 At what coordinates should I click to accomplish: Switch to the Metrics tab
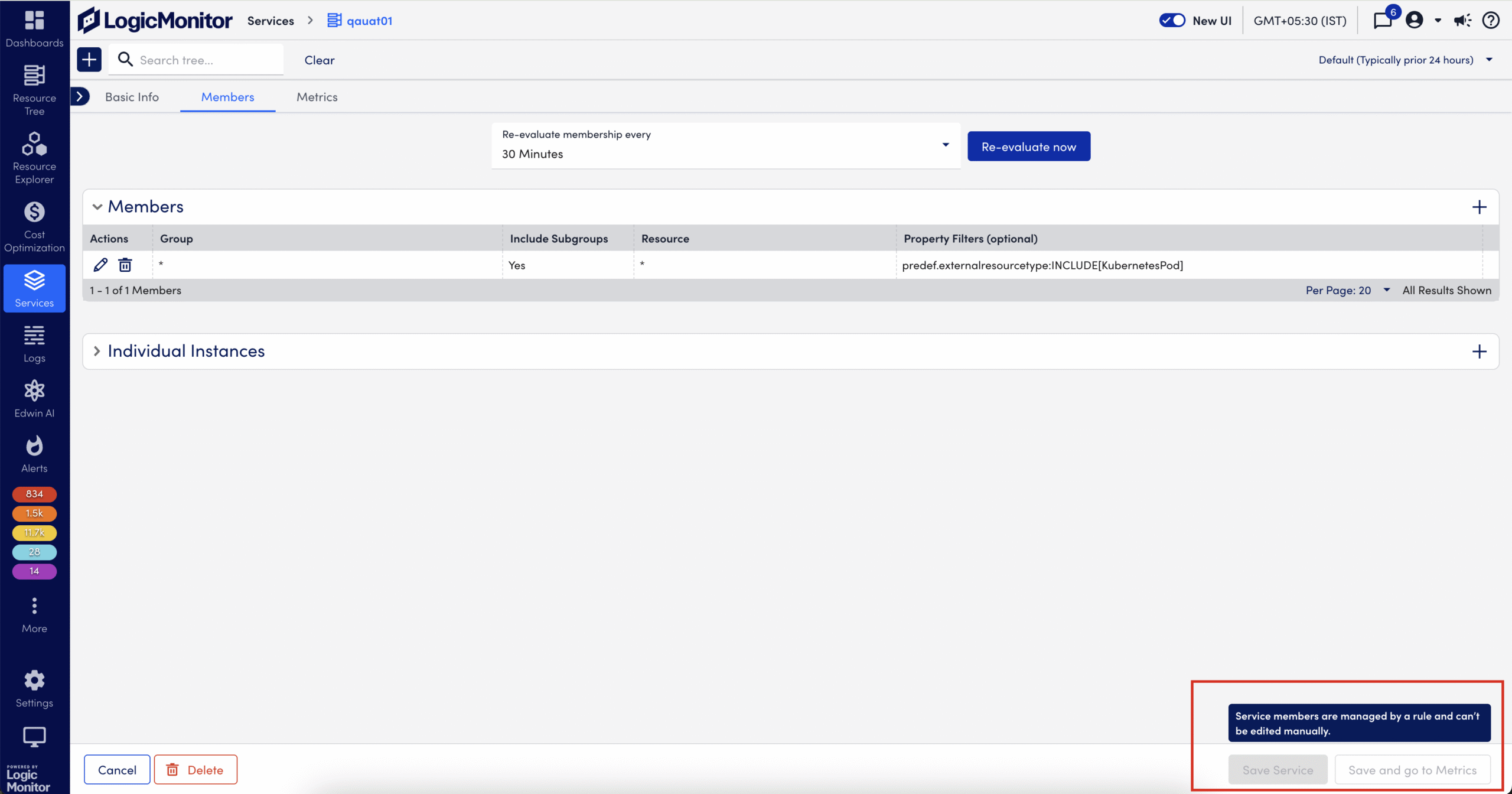tap(317, 97)
